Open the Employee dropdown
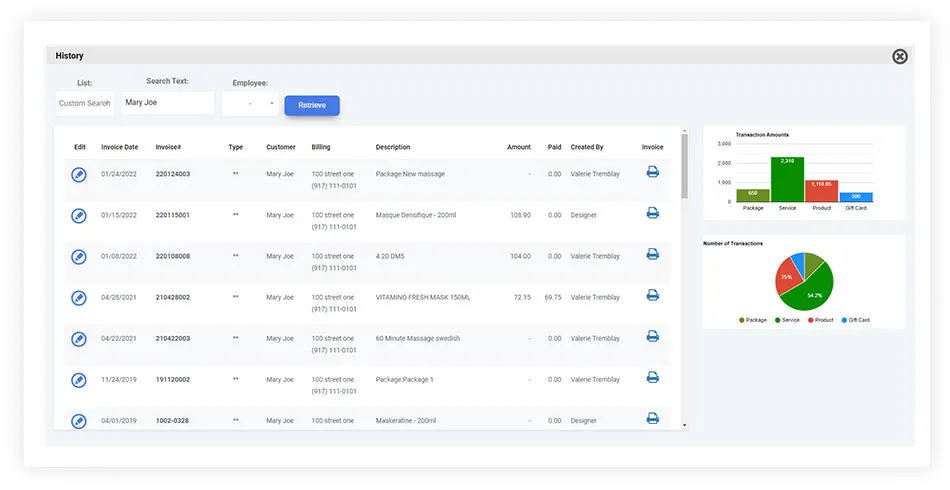The width and height of the screenshot is (950, 490). click(250, 104)
